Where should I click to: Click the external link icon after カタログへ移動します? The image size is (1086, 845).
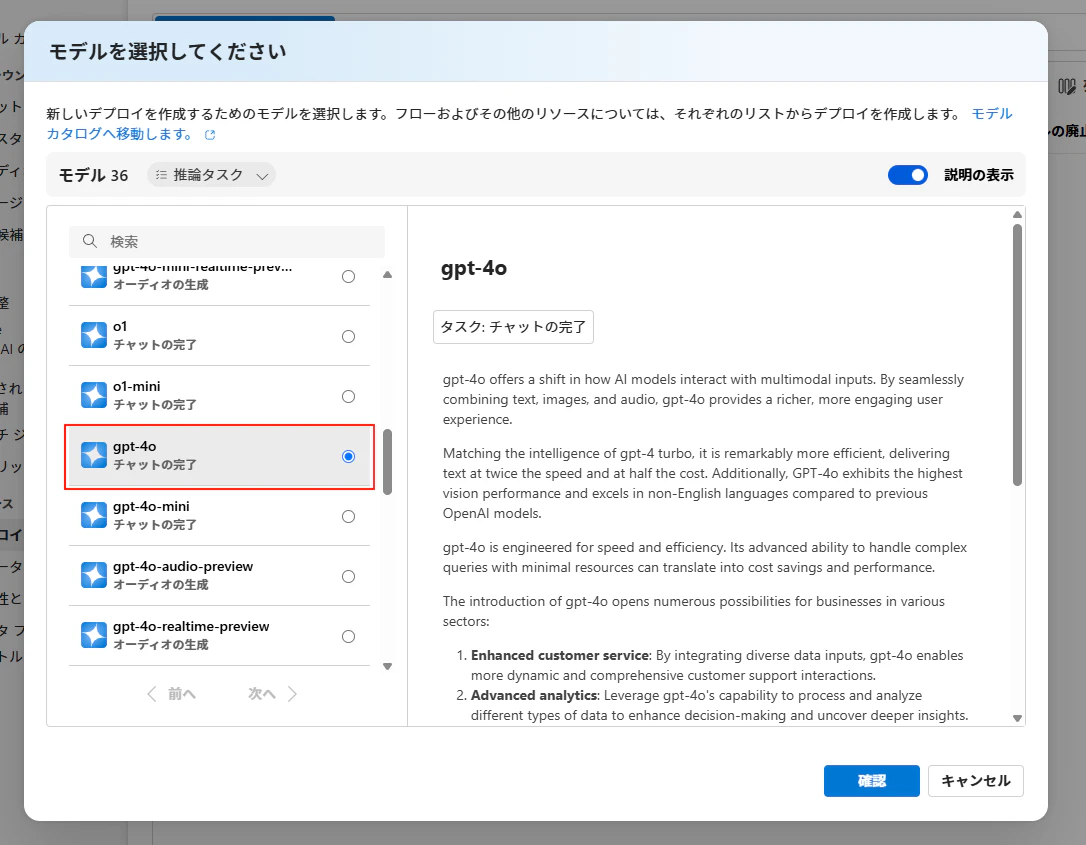pos(210,135)
